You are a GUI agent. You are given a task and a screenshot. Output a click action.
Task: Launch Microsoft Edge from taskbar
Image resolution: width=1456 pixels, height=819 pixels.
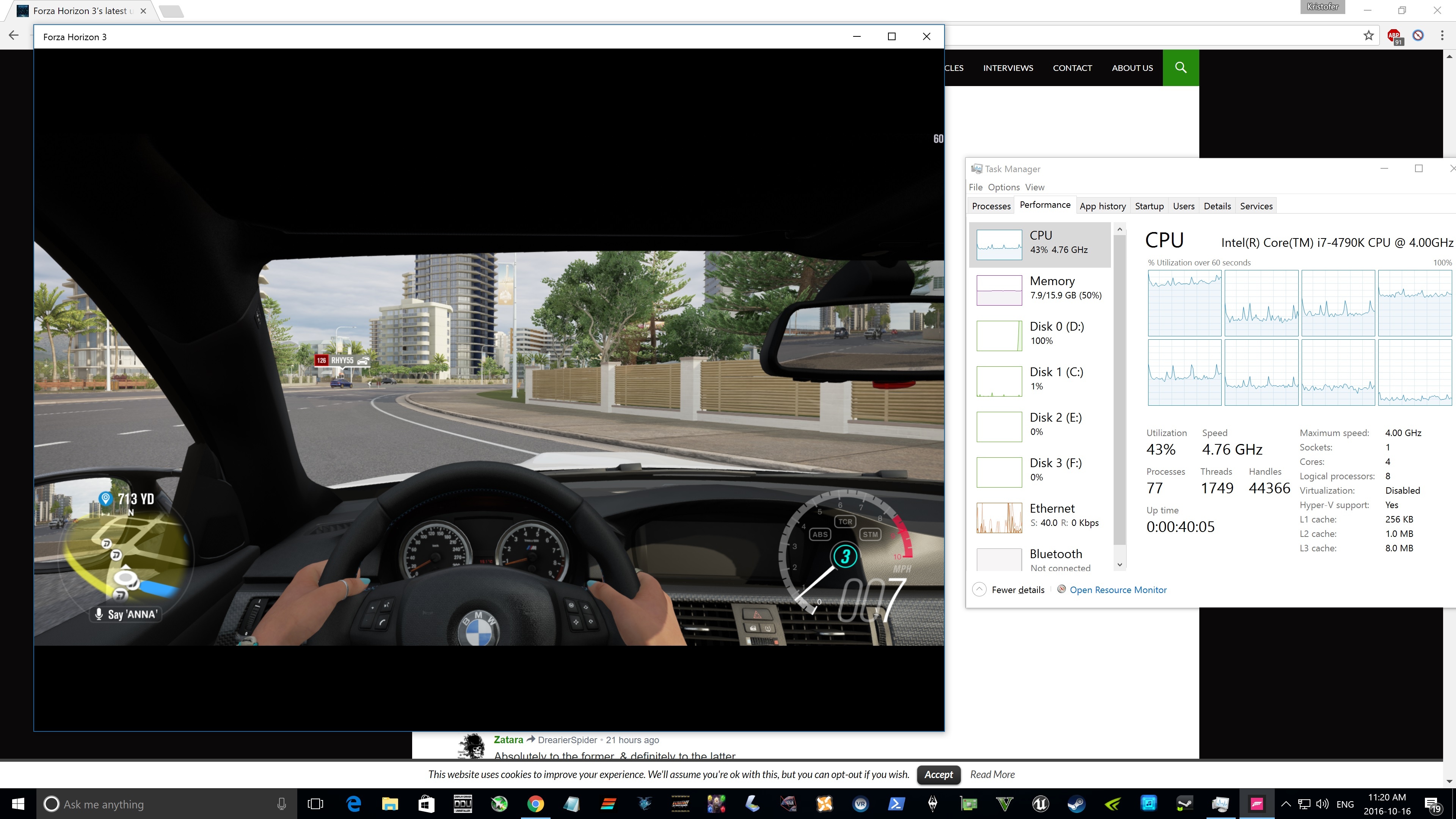coord(354,804)
